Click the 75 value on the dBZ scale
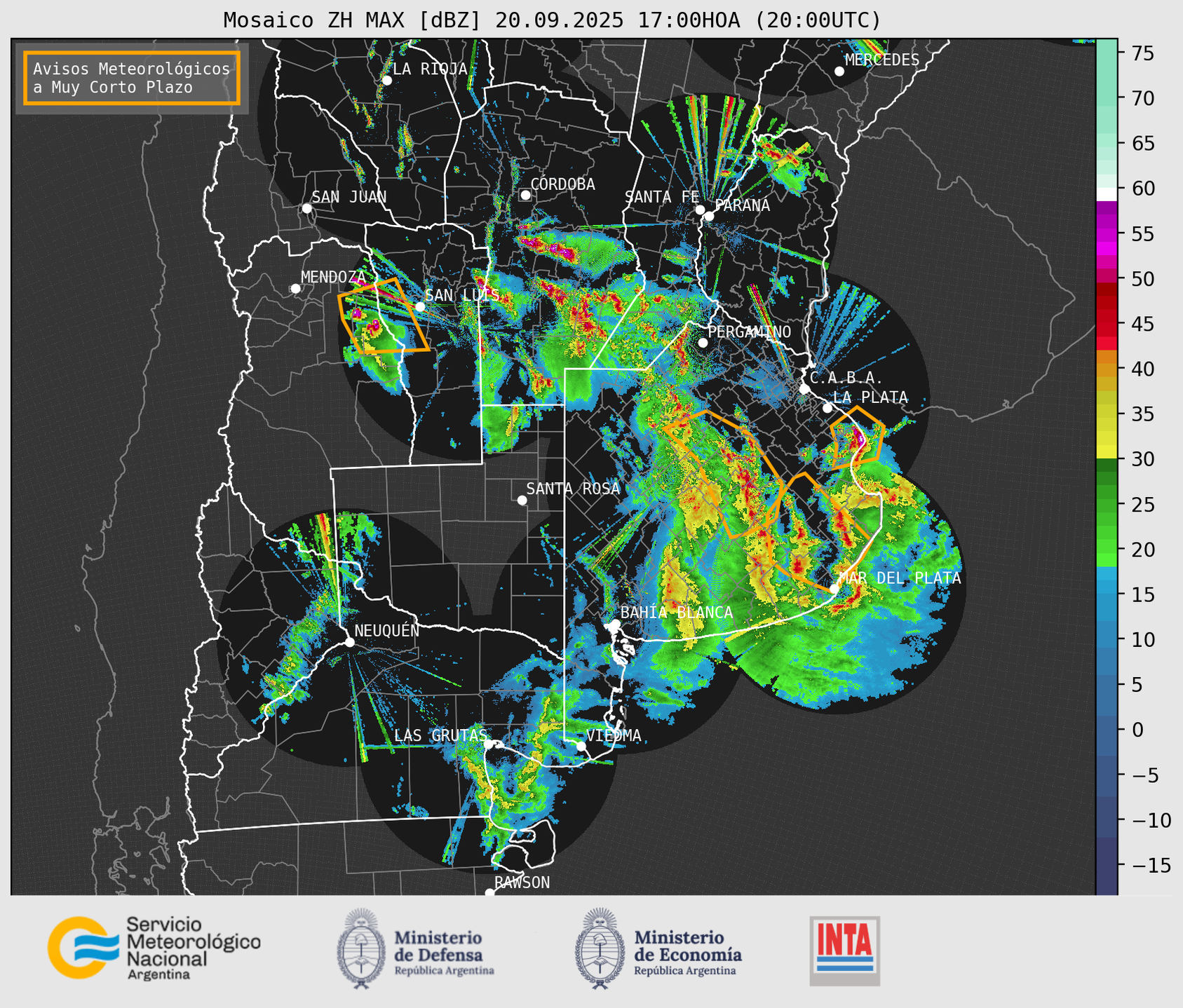Image resolution: width=1183 pixels, height=1008 pixels. tap(1142, 53)
